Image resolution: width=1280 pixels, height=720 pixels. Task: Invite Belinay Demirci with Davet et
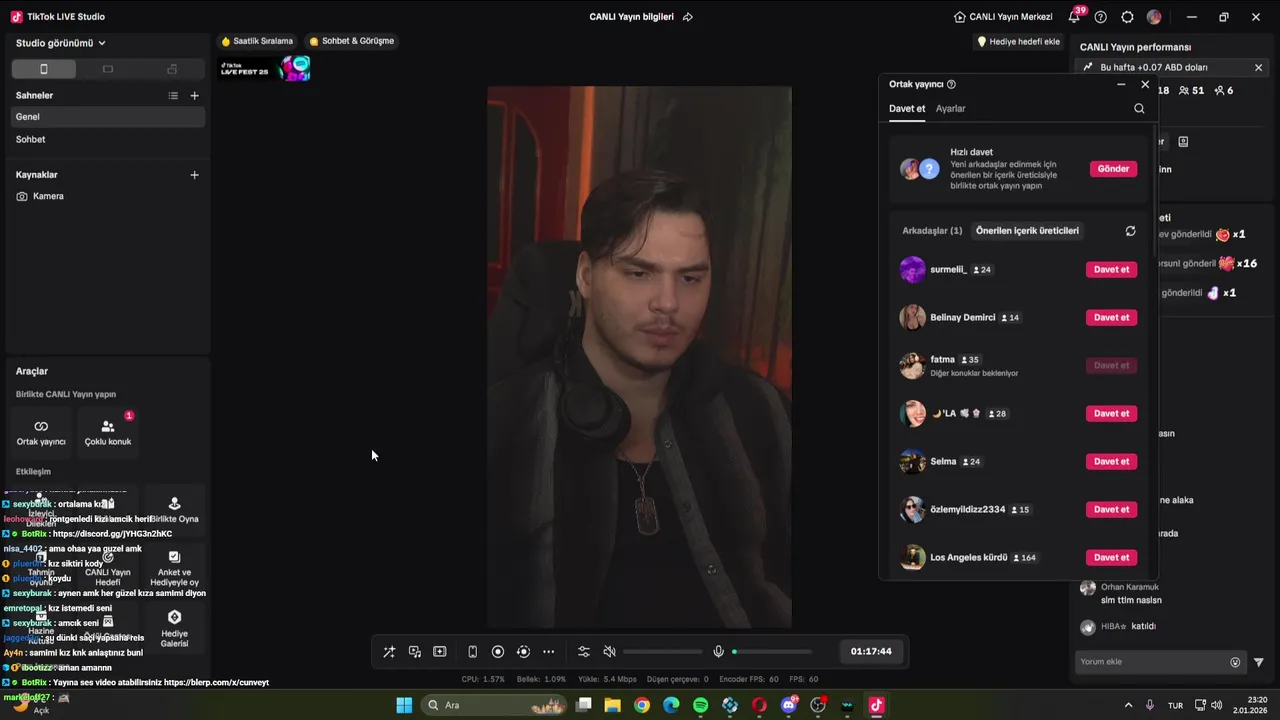tap(1111, 317)
